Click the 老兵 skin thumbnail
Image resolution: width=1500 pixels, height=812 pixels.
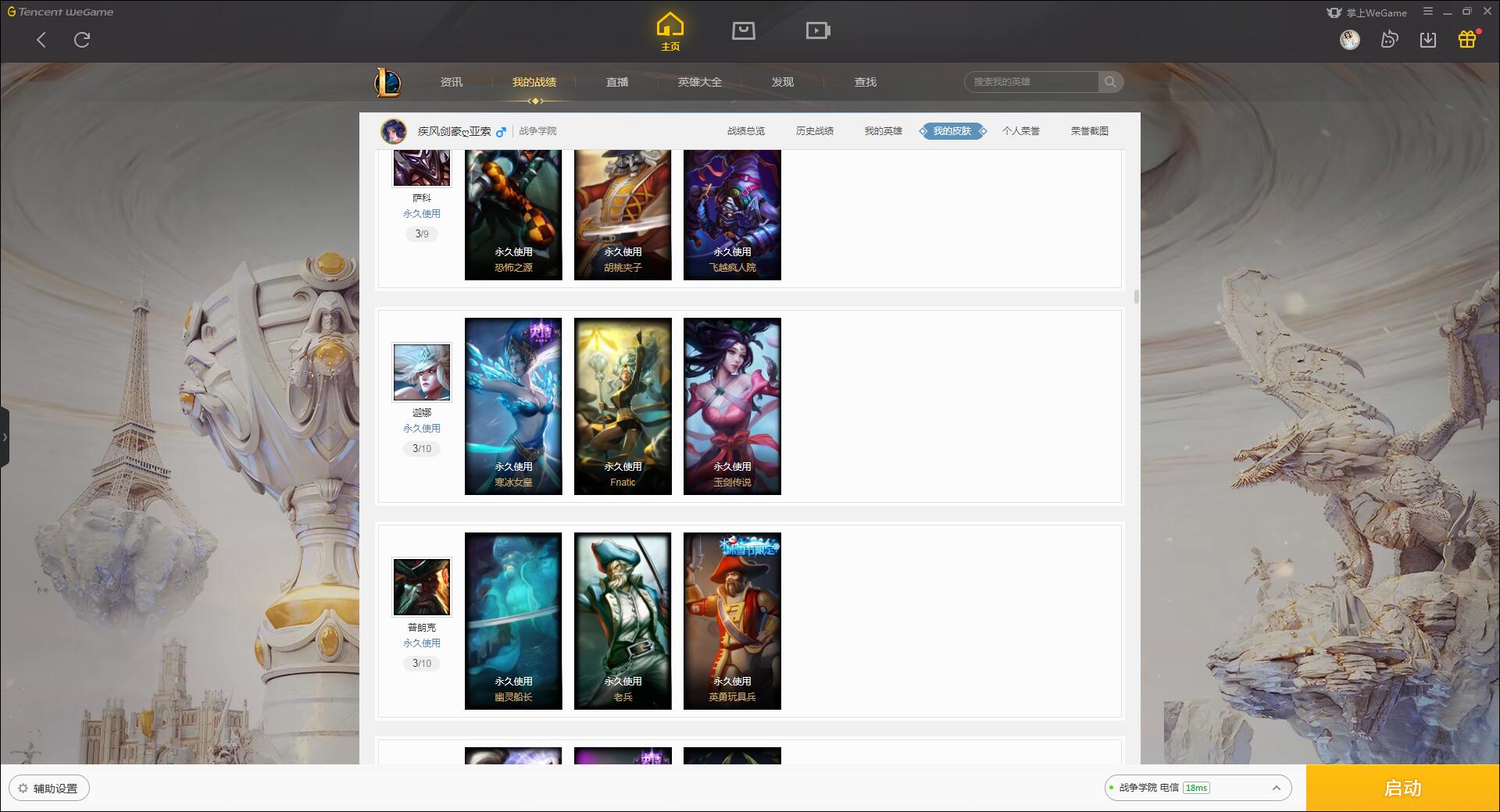pyautogui.click(x=623, y=621)
